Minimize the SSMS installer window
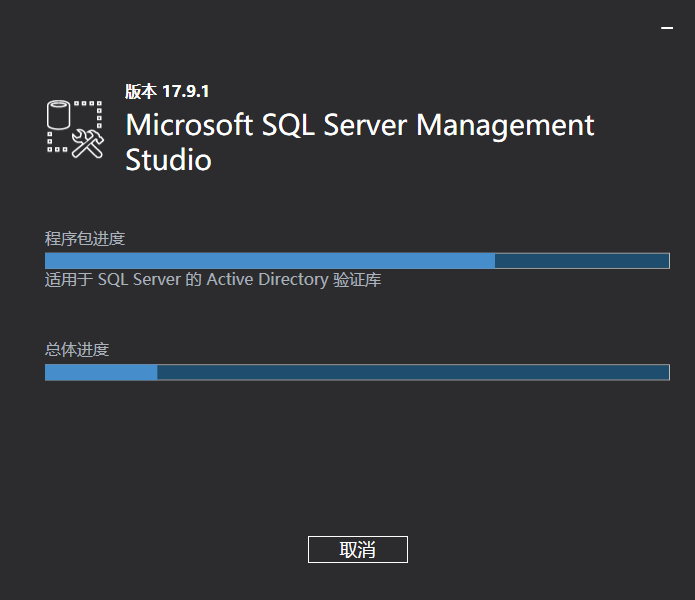 [x=667, y=28]
